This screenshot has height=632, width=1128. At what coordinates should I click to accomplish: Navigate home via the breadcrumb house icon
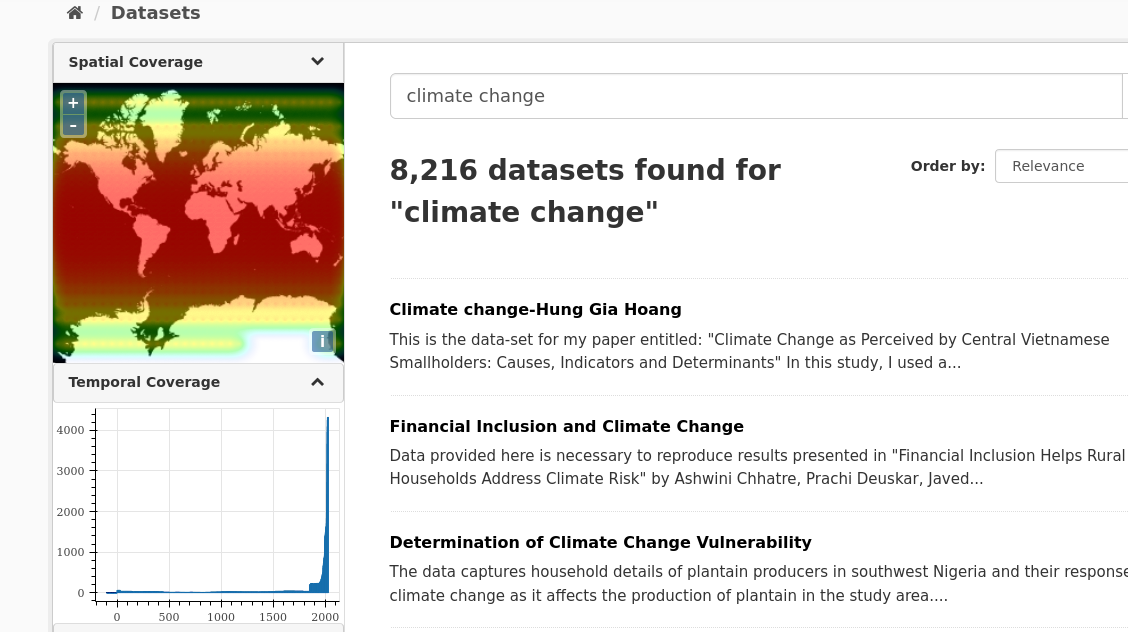click(x=74, y=13)
